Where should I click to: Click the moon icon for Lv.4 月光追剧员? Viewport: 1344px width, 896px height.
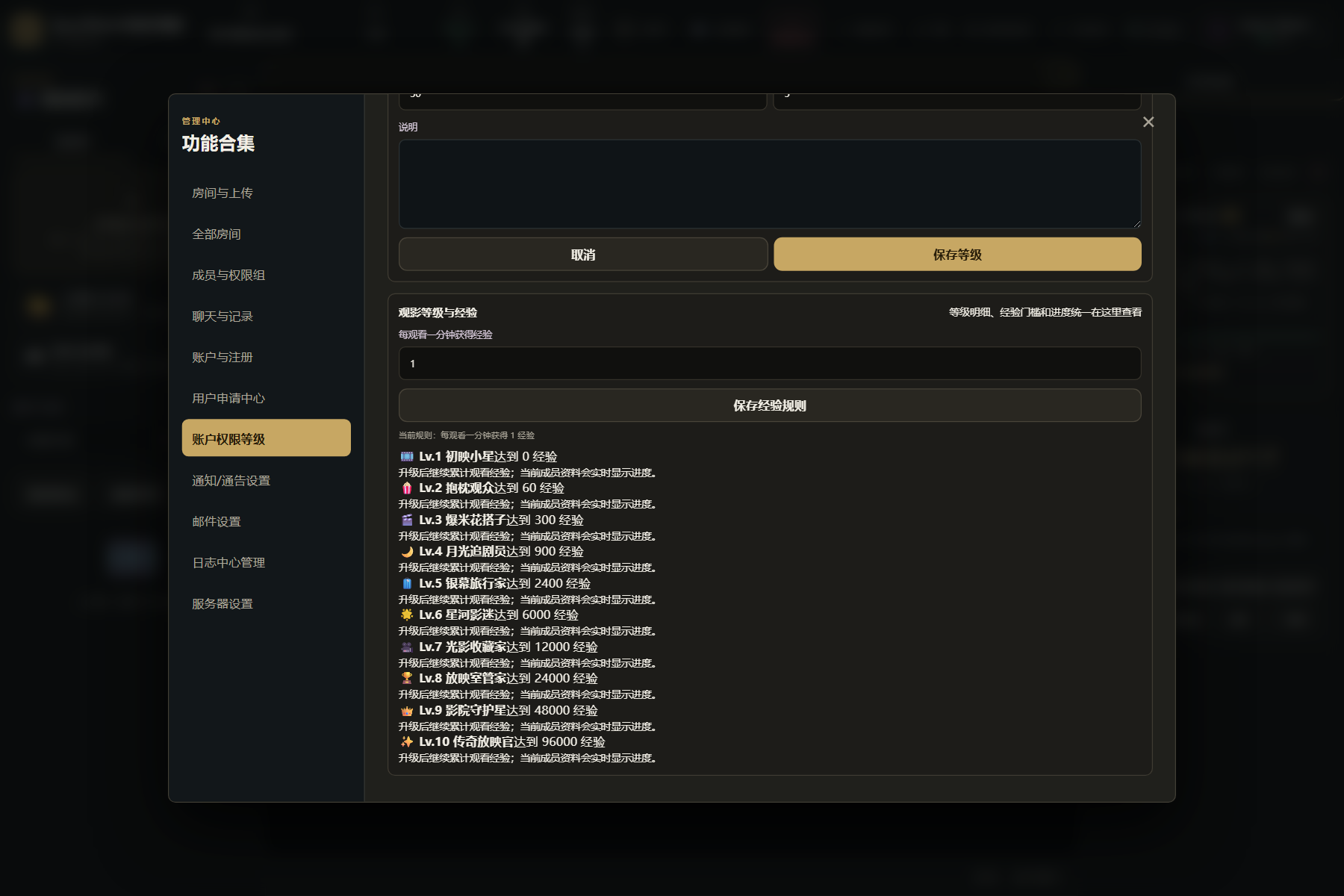click(x=407, y=552)
